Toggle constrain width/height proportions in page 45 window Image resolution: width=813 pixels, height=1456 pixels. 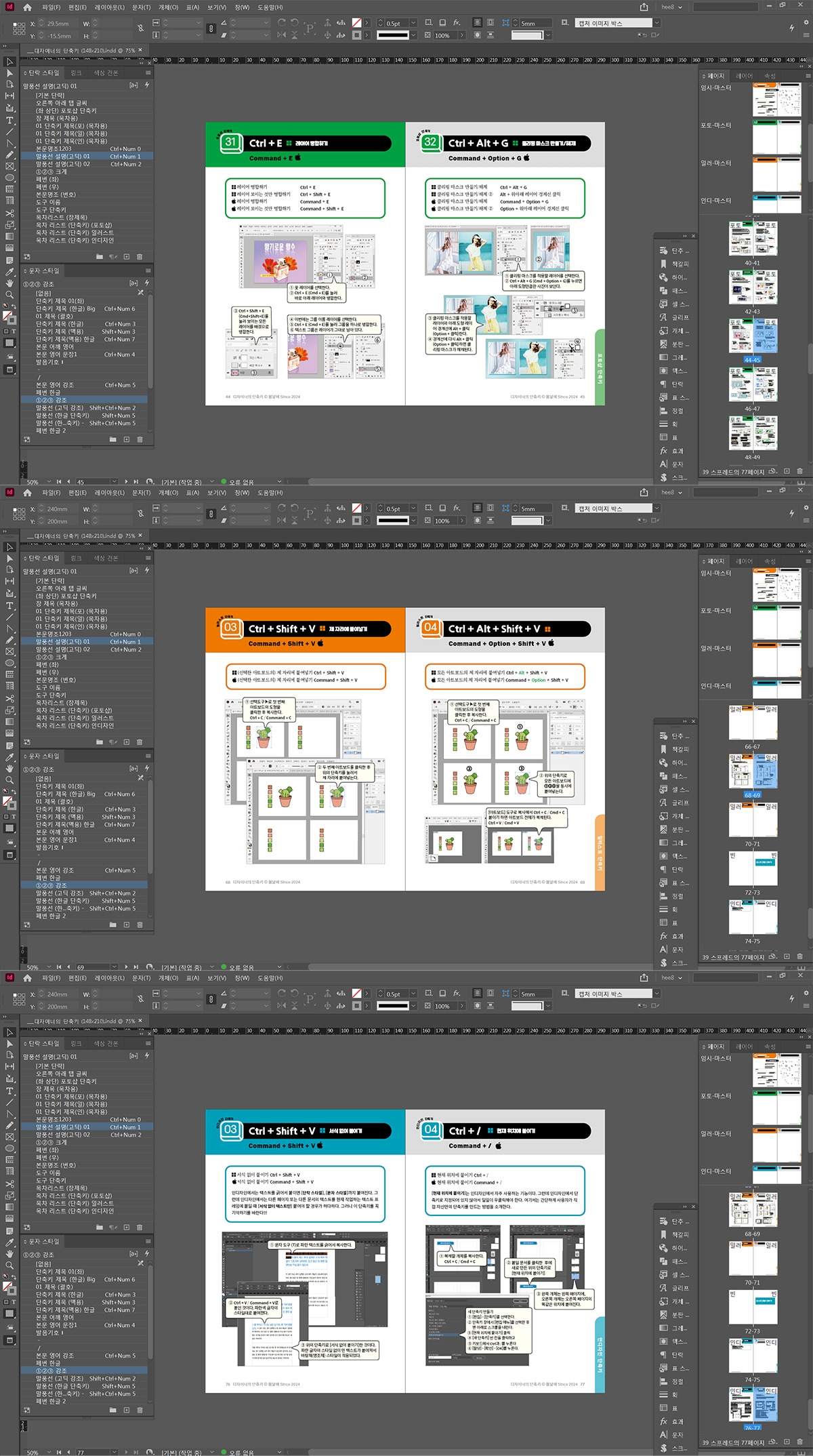[x=140, y=28]
